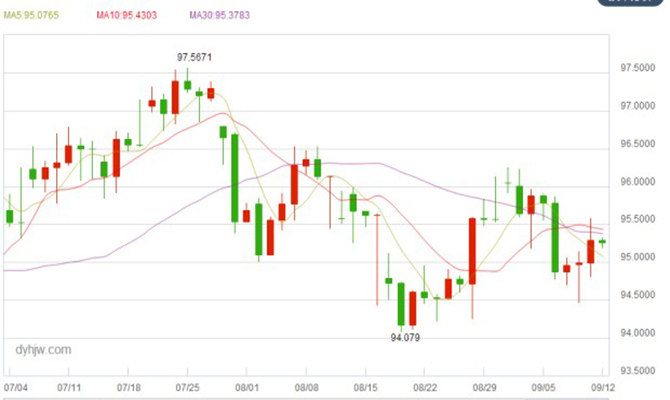Click the 95.0000 price axis label
Image resolution: width=670 pixels, height=400 pixels.
click(638, 257)
